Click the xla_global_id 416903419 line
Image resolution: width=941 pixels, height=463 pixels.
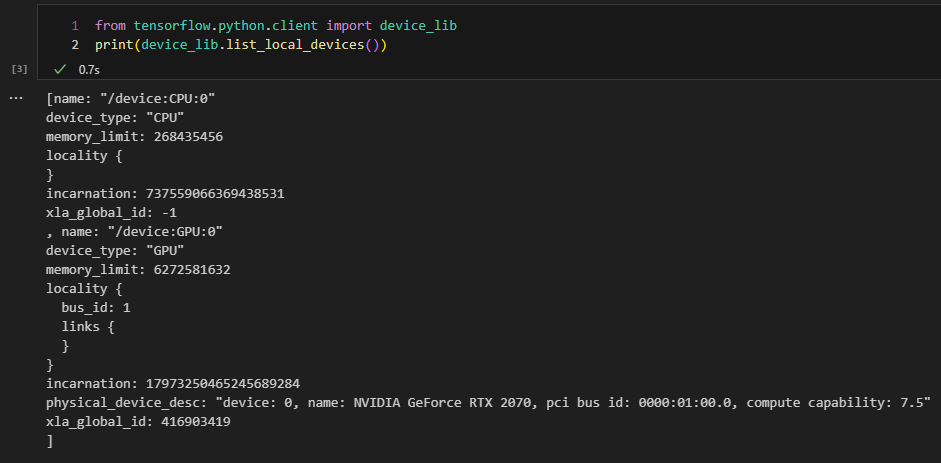[x=138, y=421]
